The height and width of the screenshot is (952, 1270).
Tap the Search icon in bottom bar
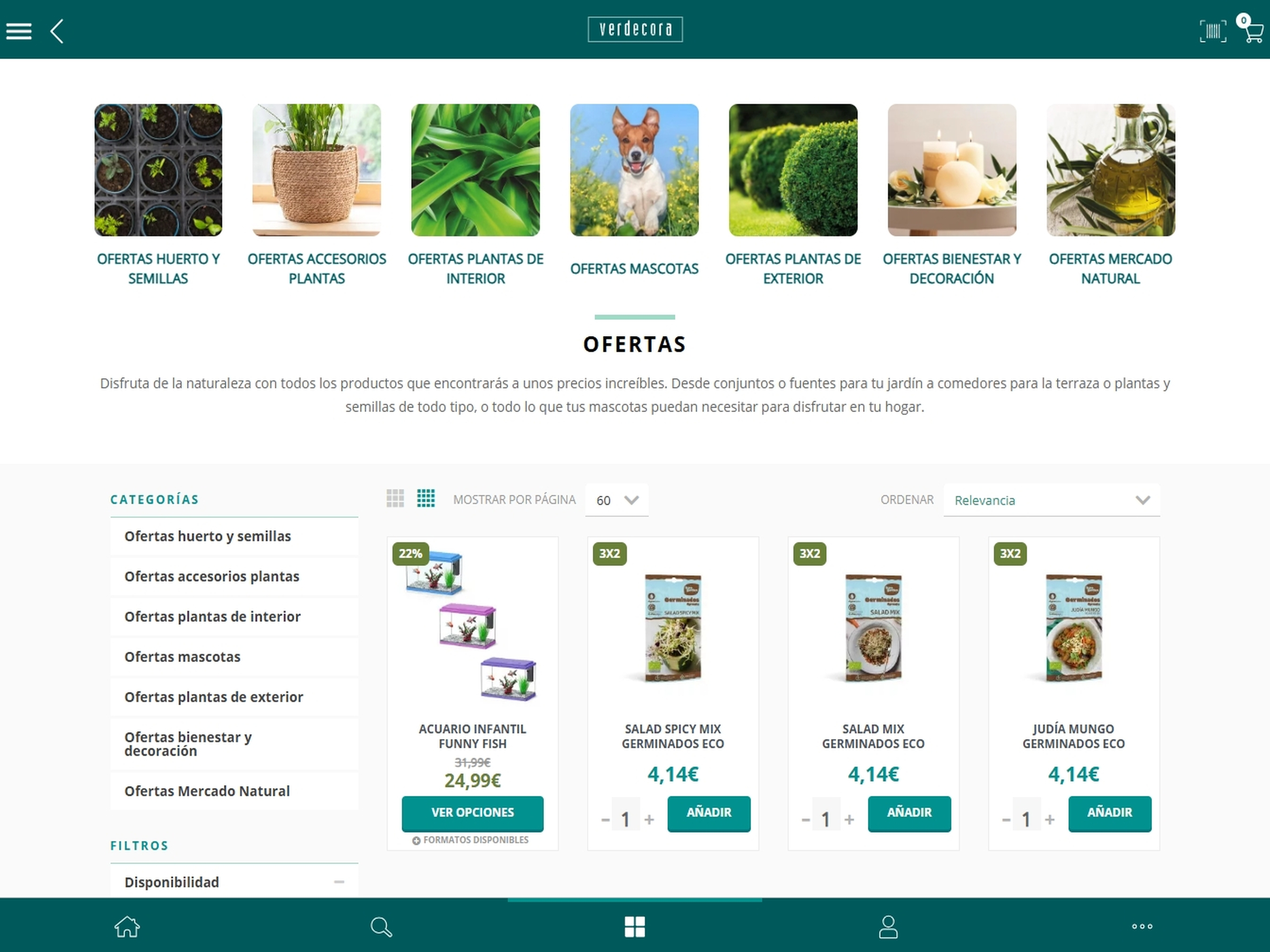click(381, 926)
